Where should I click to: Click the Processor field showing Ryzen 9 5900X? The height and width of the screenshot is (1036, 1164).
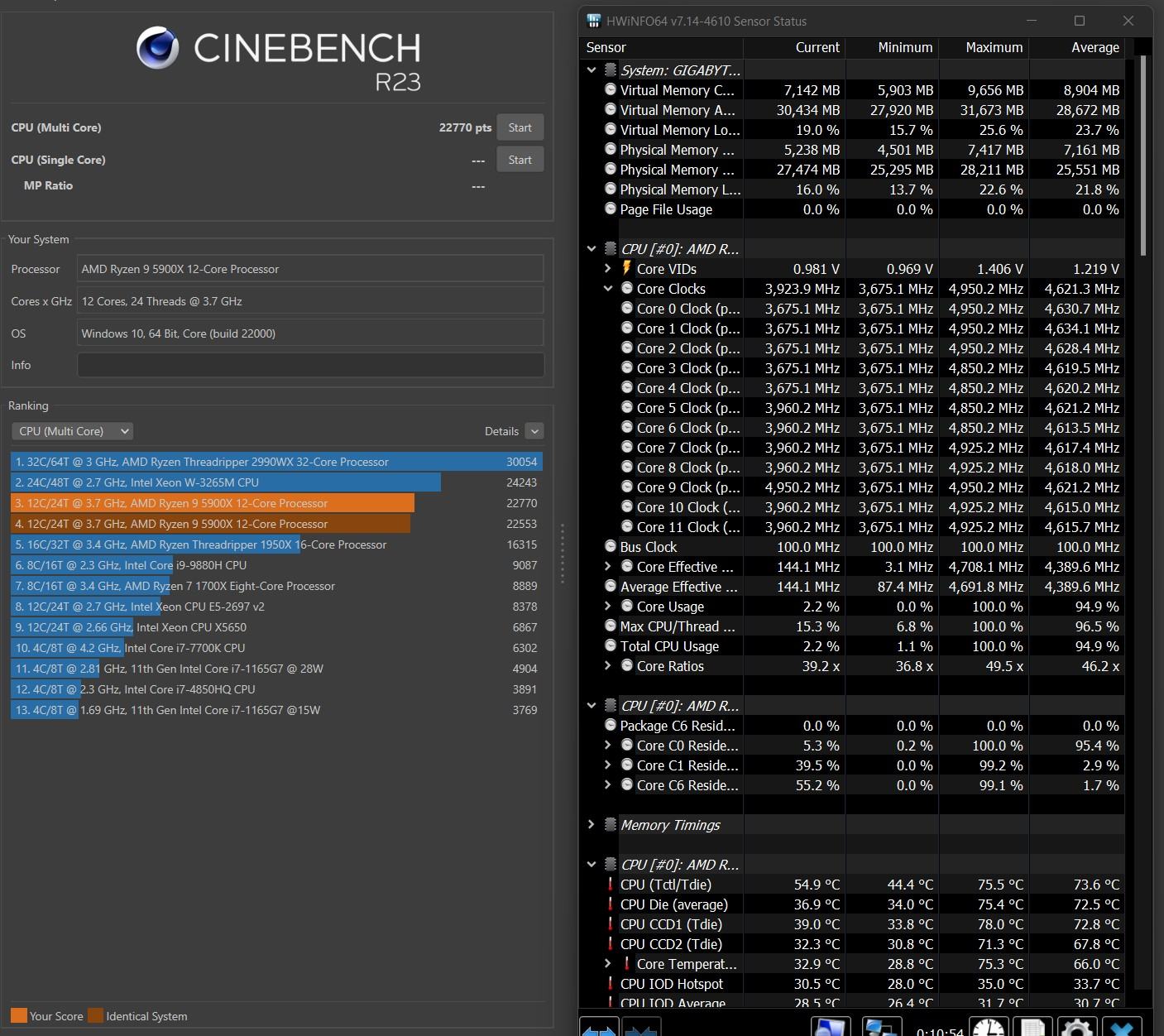pyautogui.click(x=310, y=269)
